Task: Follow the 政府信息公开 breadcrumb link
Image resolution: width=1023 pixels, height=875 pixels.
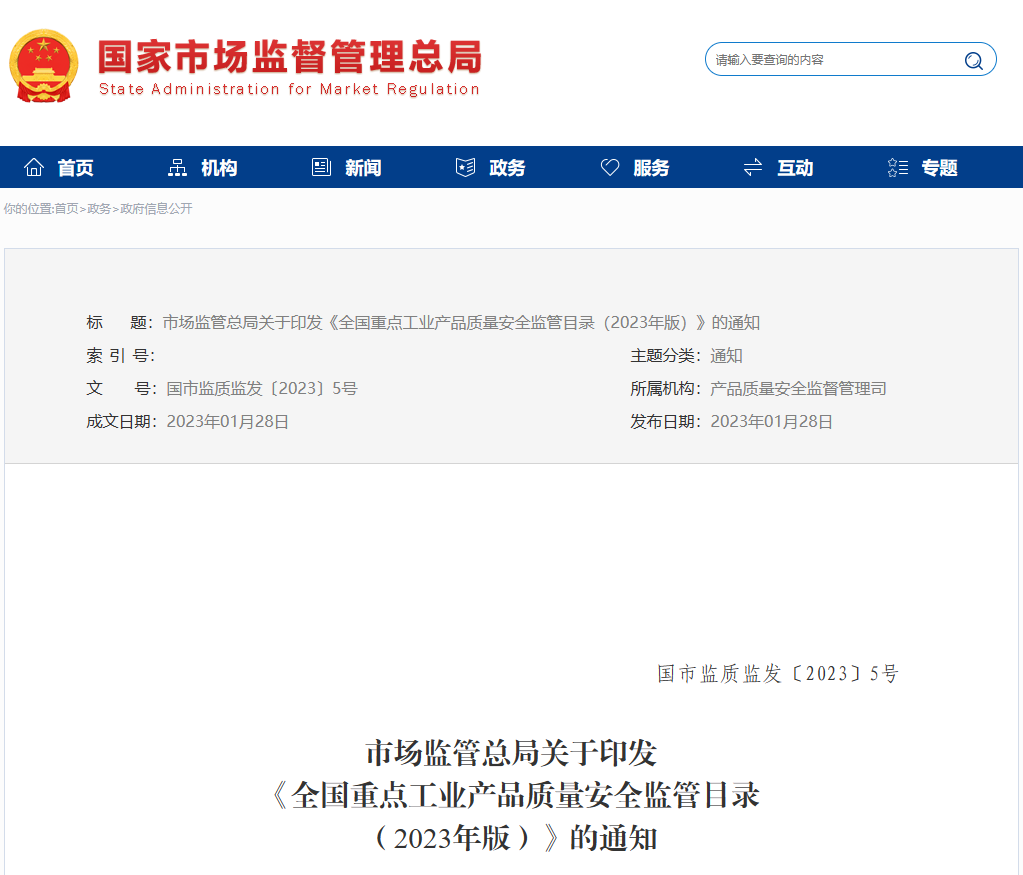Action: 157,209
